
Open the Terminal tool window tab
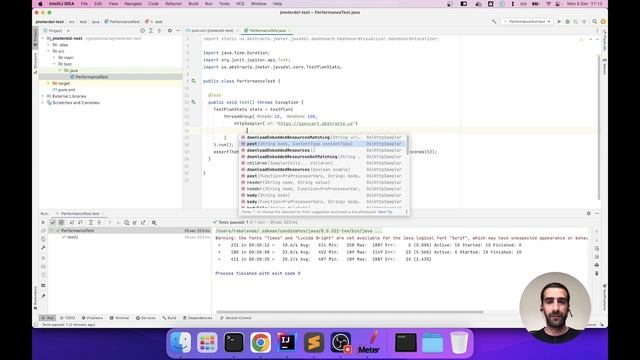pos(119,318)
